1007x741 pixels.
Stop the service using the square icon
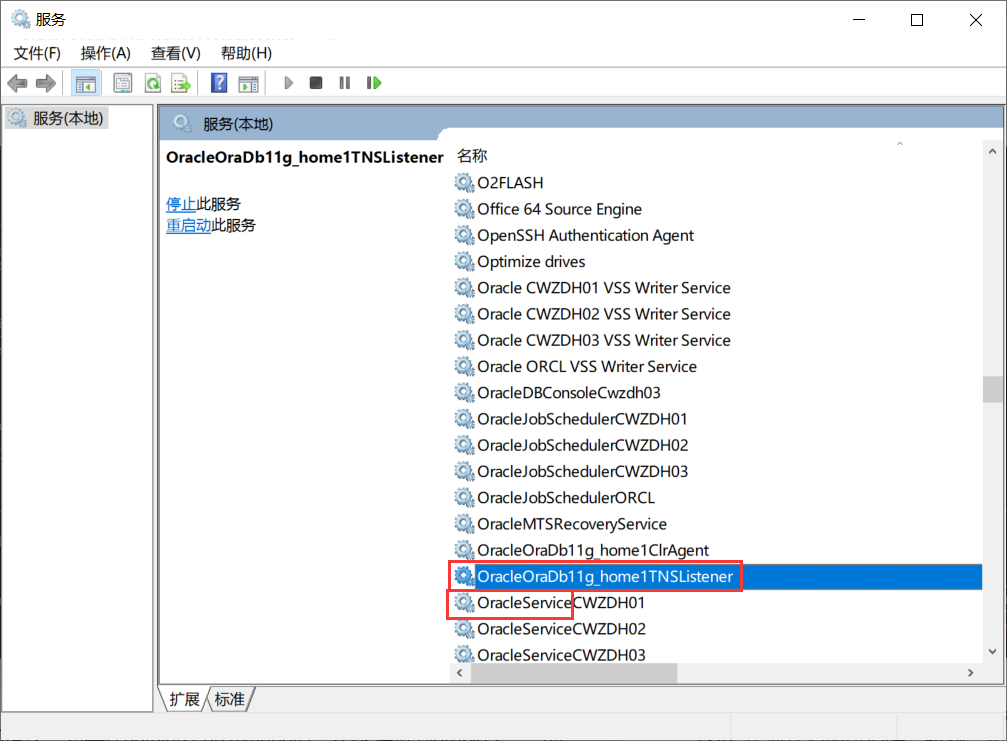(315, 82)
